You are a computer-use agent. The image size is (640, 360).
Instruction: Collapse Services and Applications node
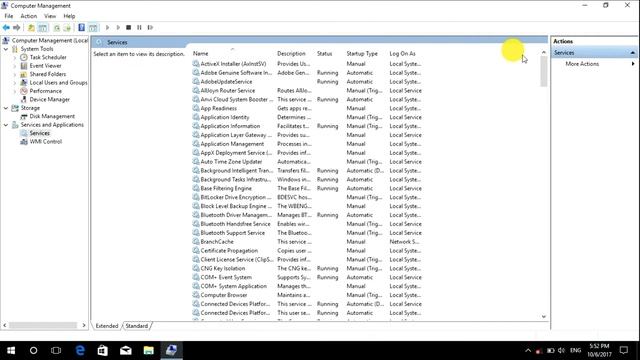6,125
